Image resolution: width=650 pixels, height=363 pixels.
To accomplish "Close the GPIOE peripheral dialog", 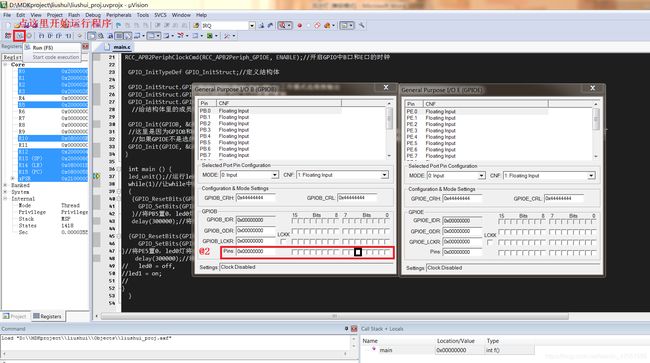I will [x=592, y=88].
